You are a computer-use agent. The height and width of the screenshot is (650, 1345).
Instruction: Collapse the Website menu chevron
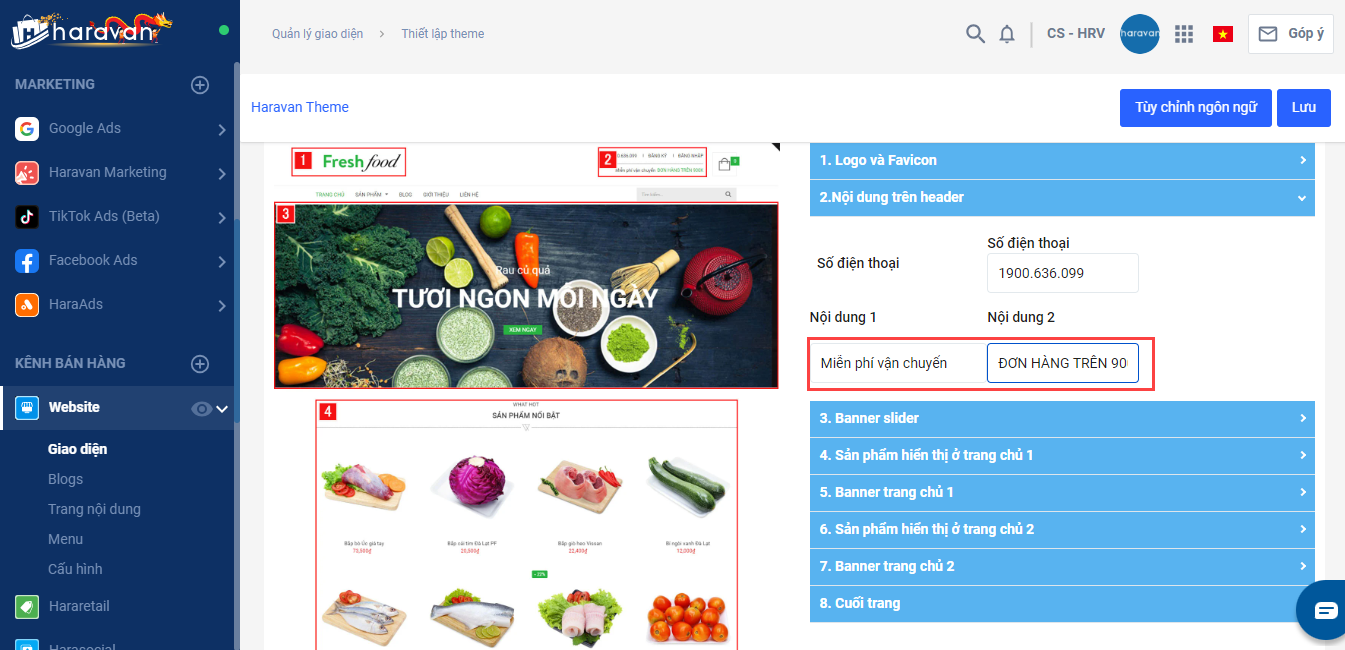coord(222,408)
